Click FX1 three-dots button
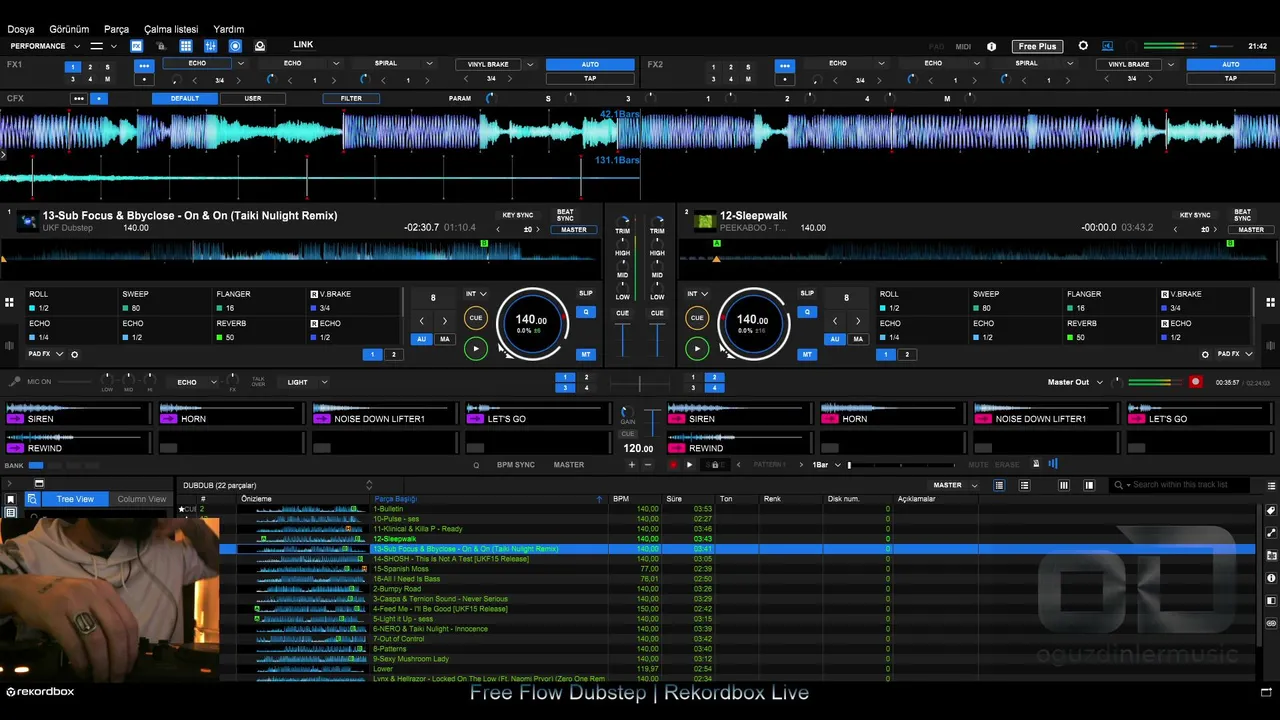The height and width of the screenshot is (720, 1280). coord(144,65)
